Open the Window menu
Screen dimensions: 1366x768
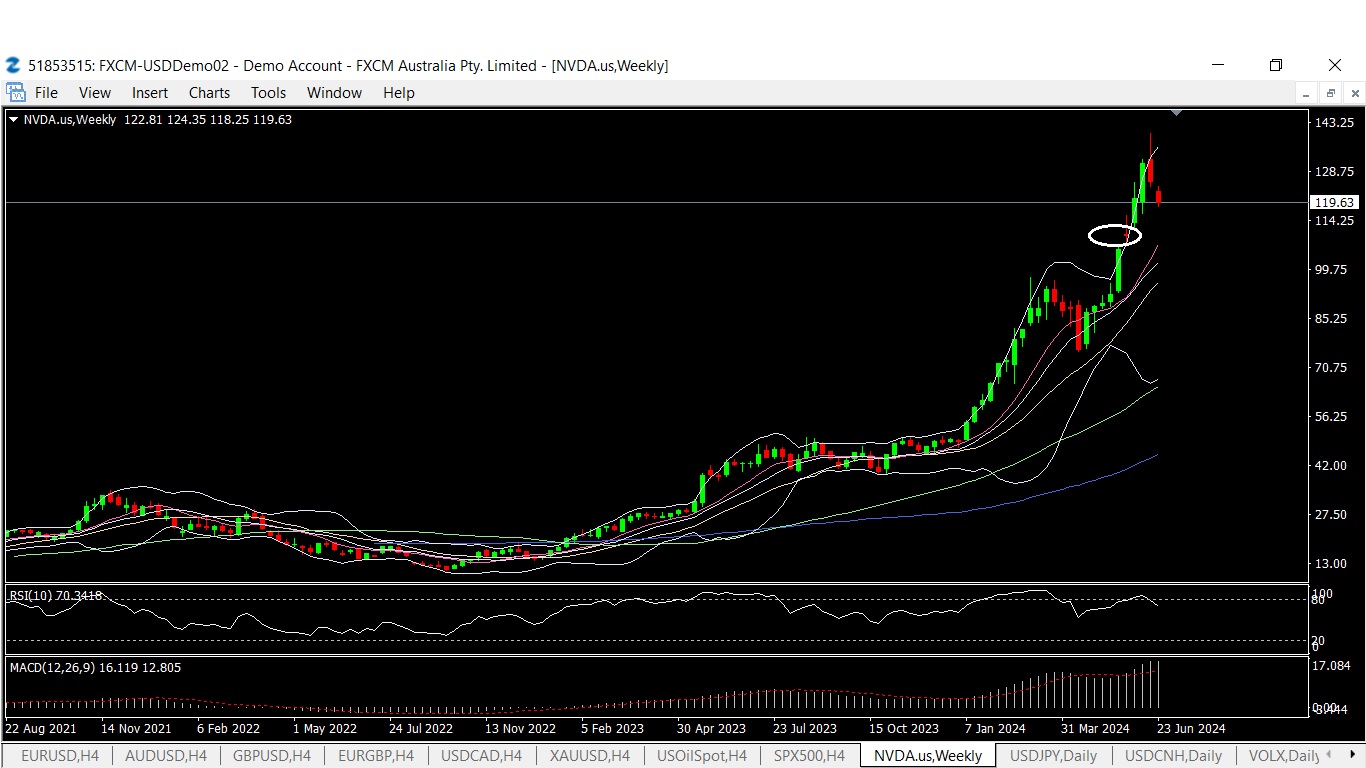coord(334,93)
